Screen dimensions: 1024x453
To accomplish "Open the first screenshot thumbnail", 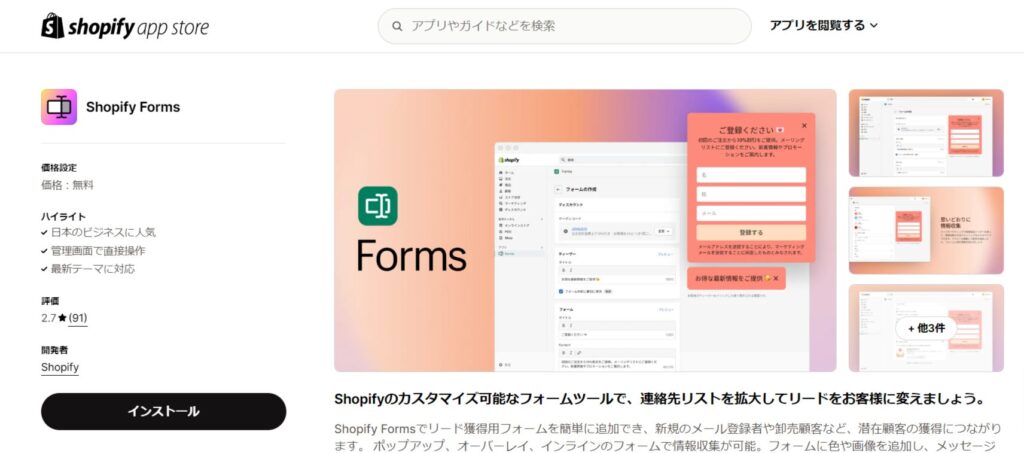I will point(926,133).
